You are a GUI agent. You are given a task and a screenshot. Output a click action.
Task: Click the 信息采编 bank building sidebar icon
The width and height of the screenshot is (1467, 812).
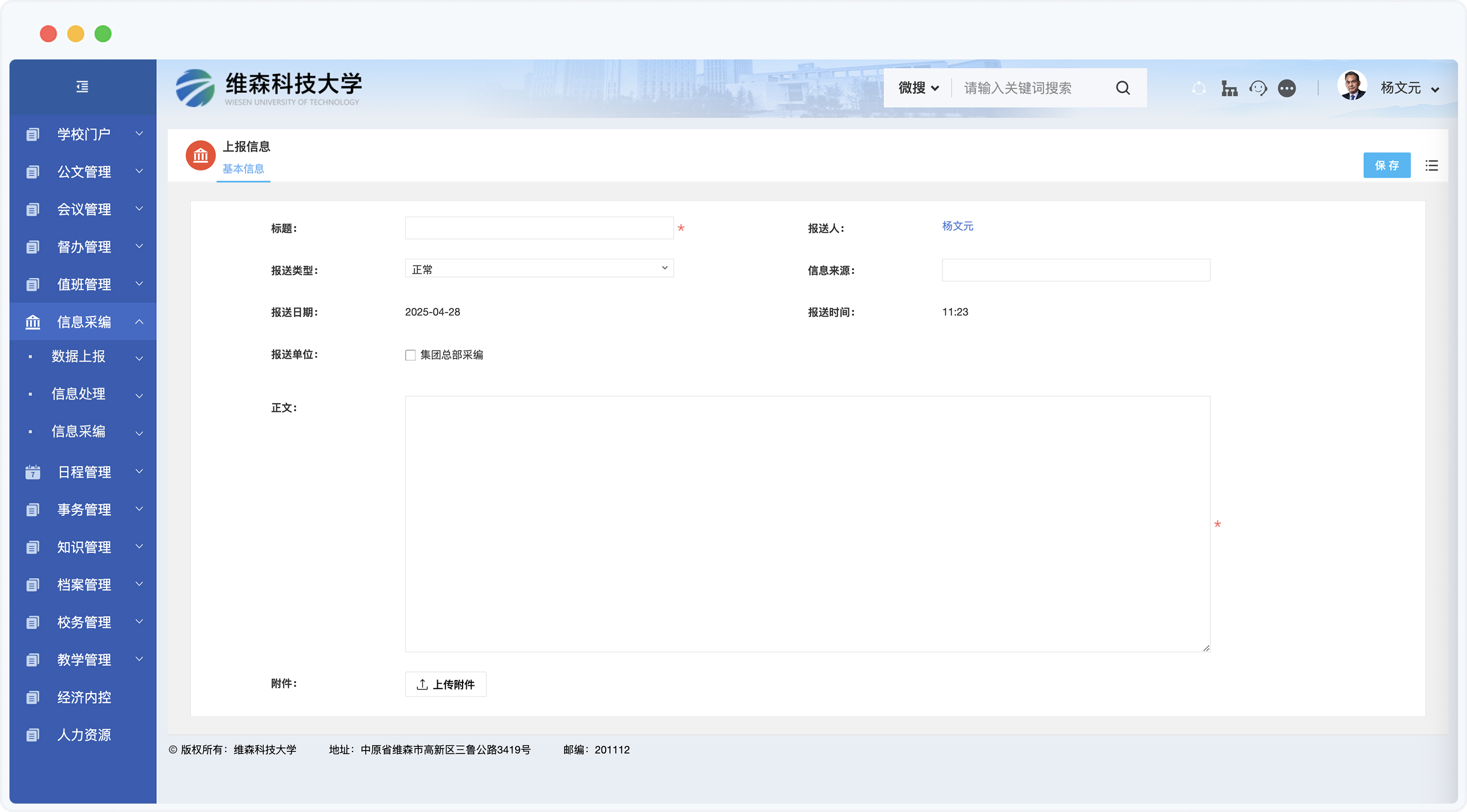click(33, 322)
